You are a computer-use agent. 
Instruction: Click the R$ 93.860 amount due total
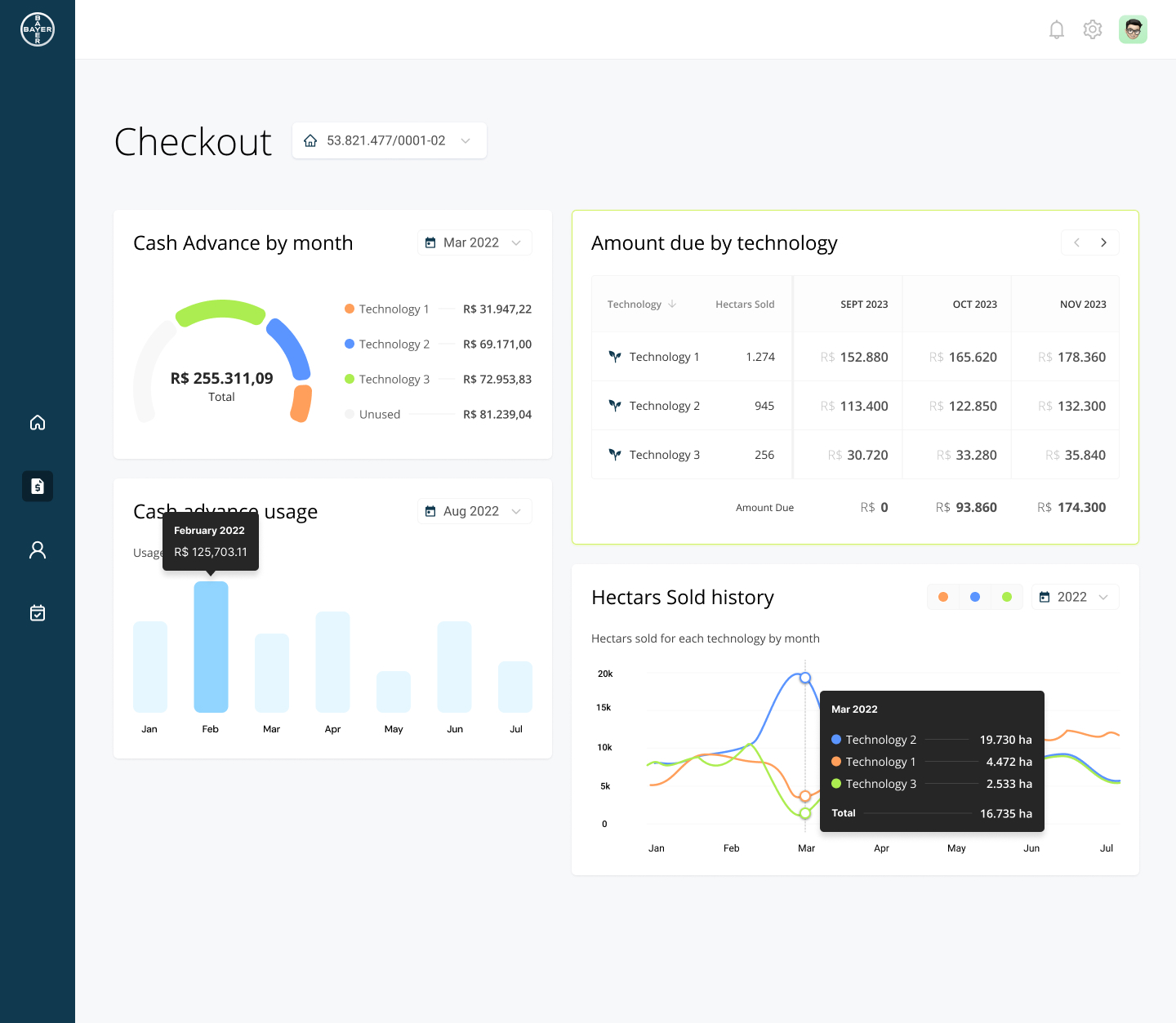966,507
